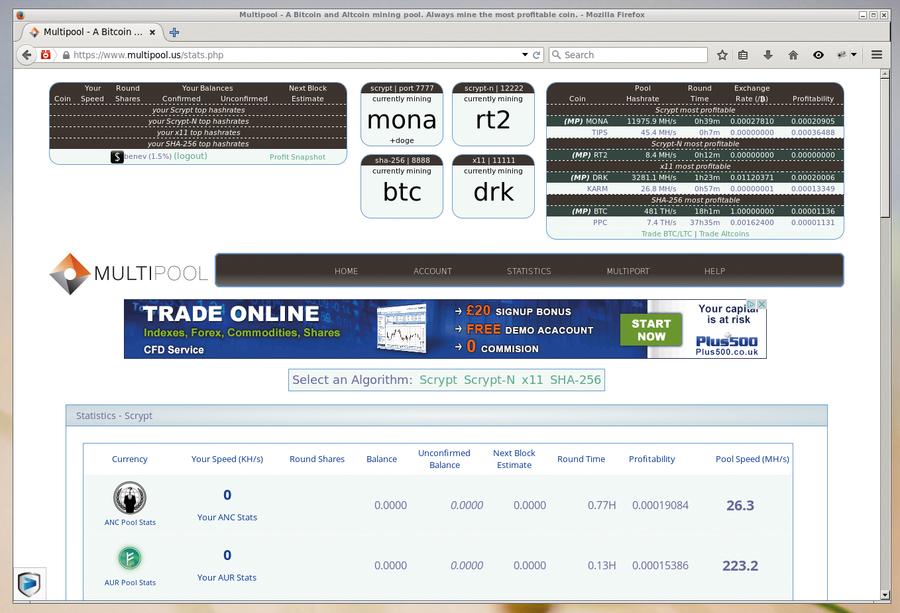Expand dropdown next to the extension toolbar icon
This screenshot has height=613, width=900.
[x=854, y=55]
